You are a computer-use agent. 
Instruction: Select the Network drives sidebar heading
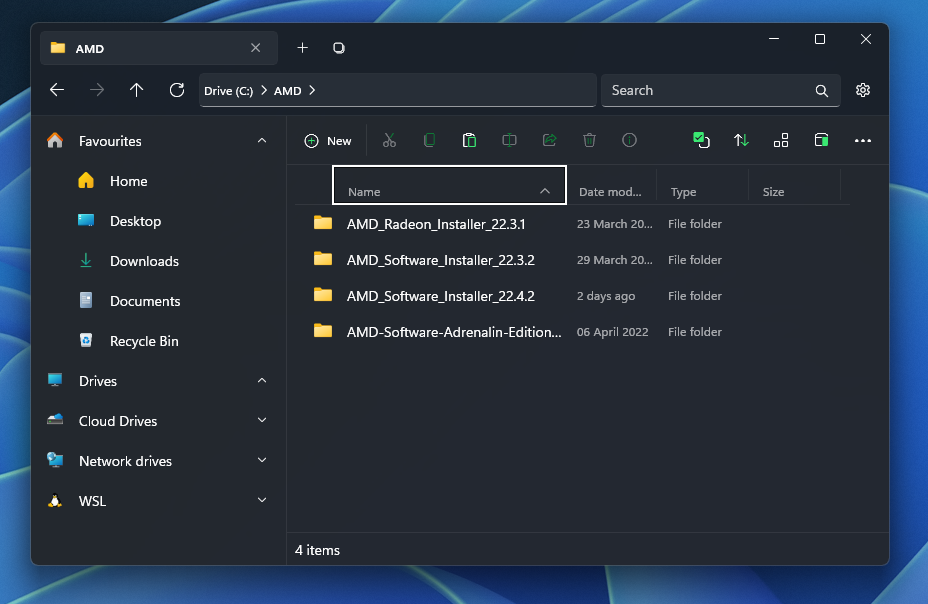(125, 461)
